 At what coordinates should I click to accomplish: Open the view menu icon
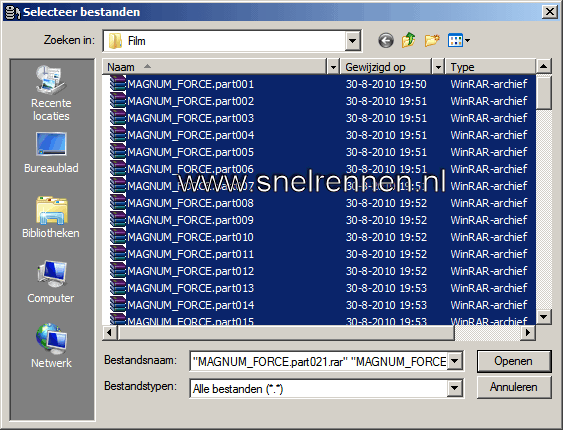tap(459, 40)
